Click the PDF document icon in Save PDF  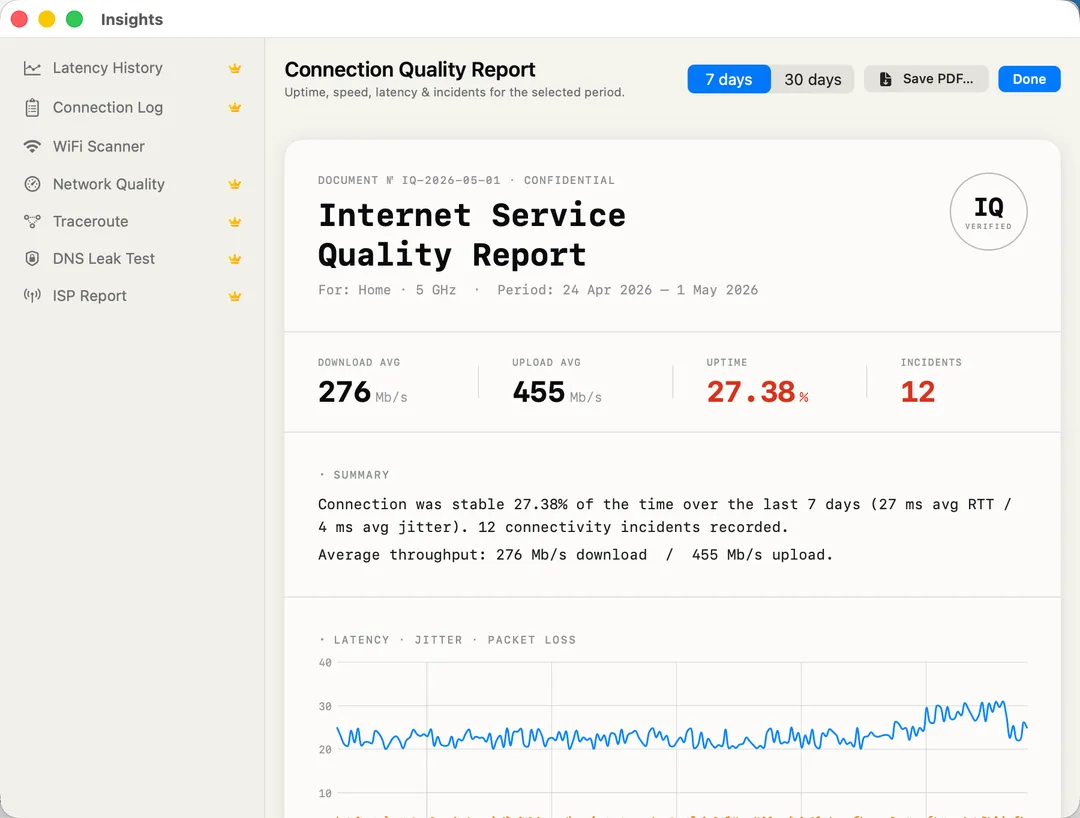click(886, 79)
